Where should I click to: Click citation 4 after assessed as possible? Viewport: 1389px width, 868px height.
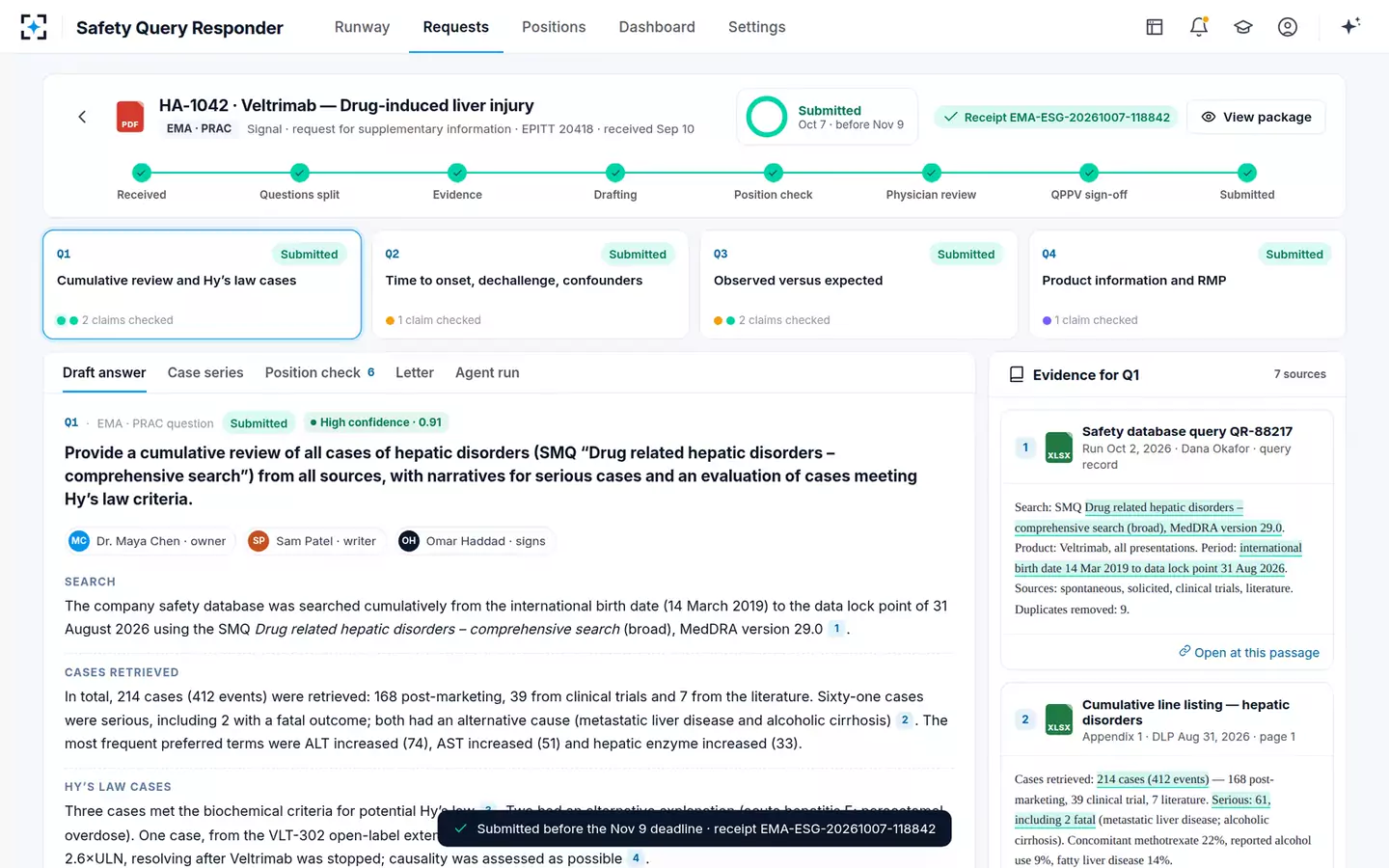636,858
